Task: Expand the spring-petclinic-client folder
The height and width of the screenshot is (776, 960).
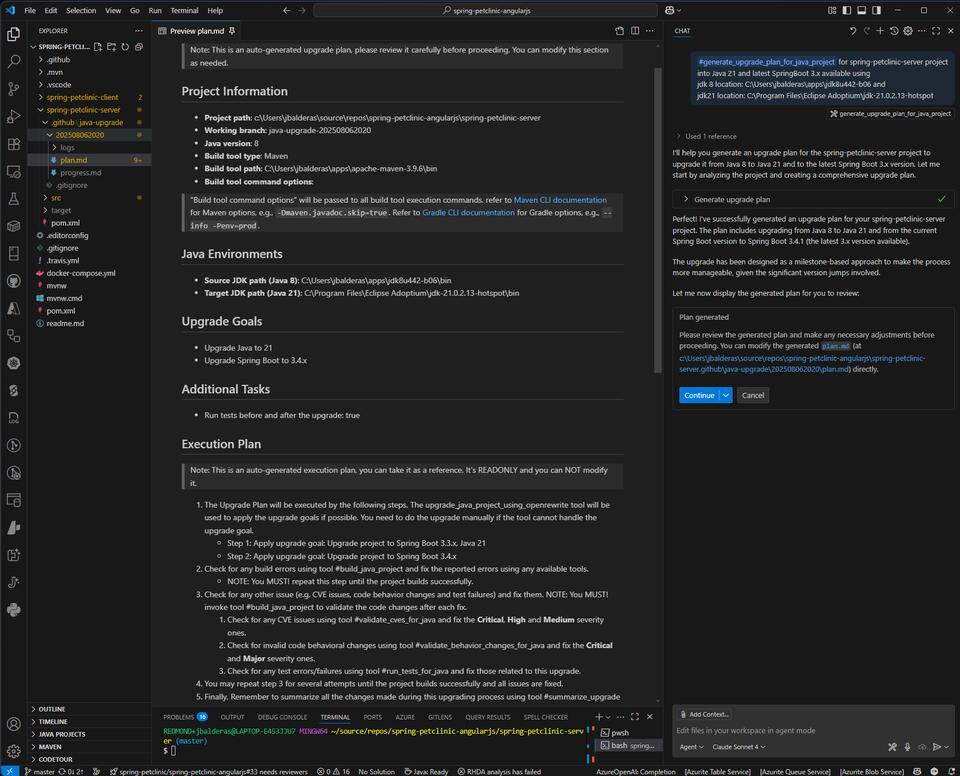Action: coord(89,97)
